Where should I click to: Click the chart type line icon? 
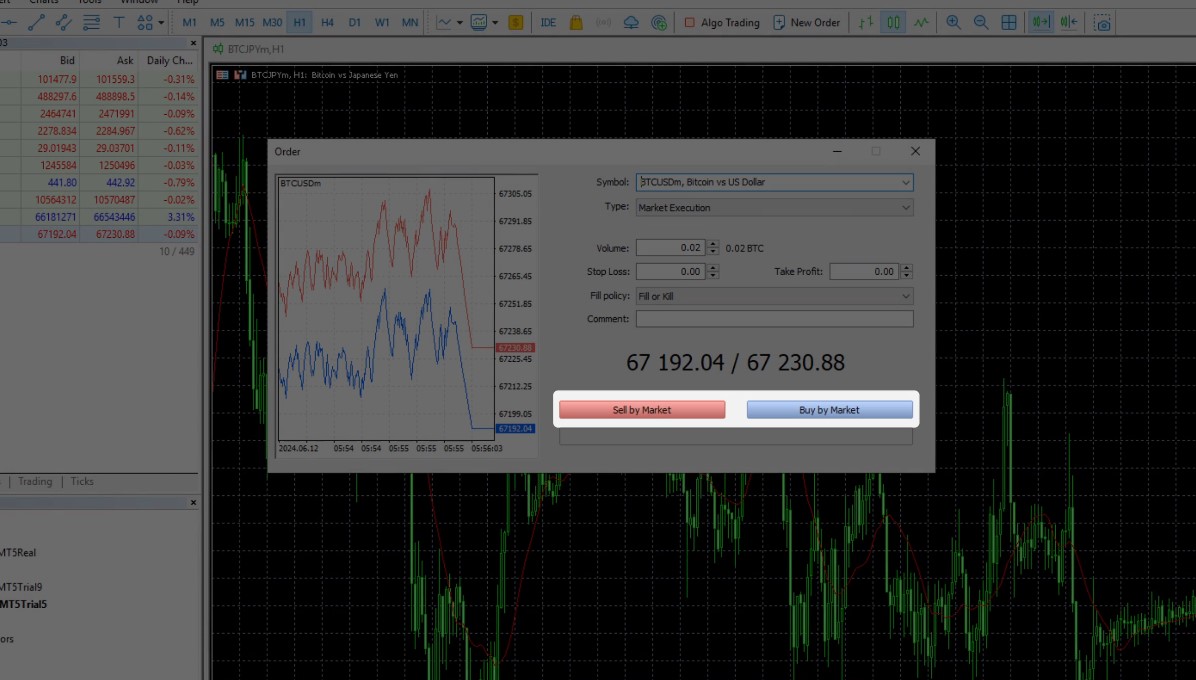pos(444,23)
